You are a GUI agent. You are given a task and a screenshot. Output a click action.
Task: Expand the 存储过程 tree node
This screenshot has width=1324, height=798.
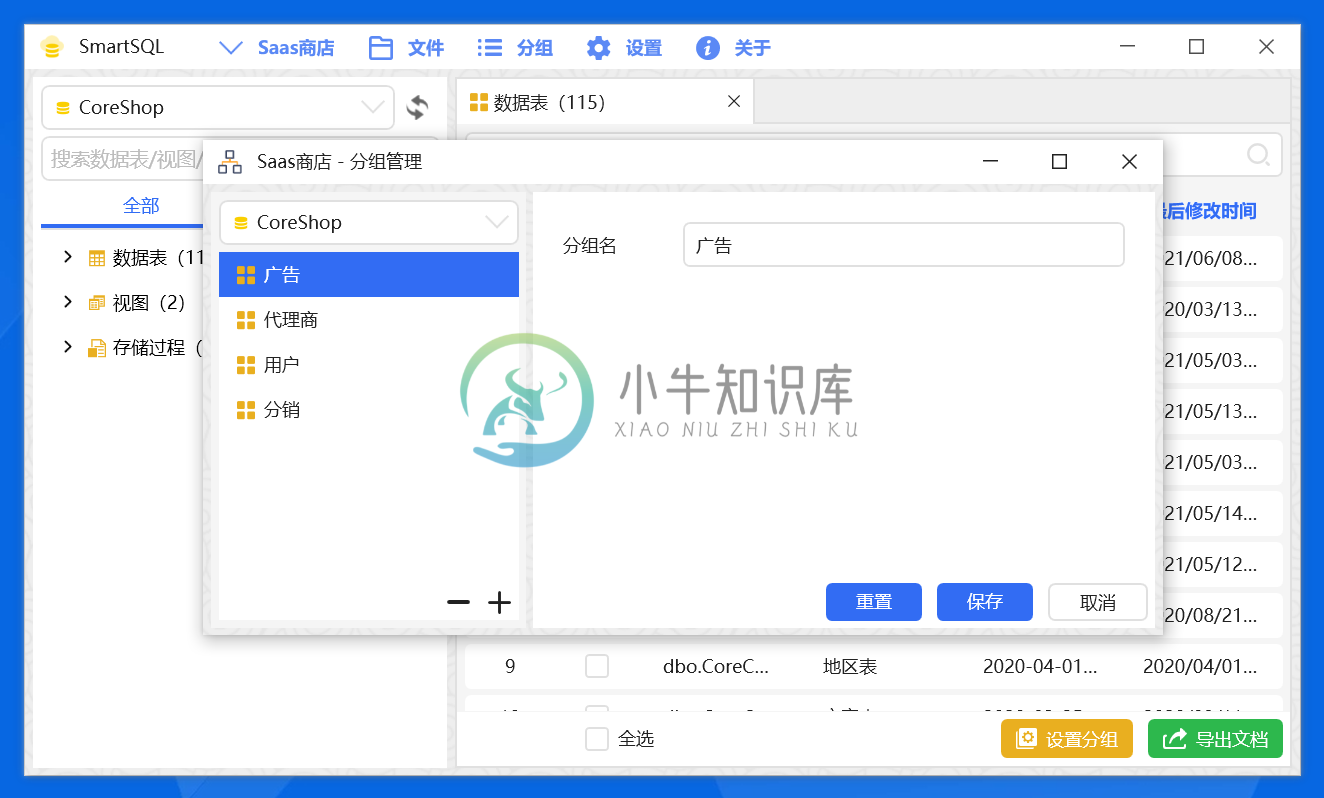point(68,347)
